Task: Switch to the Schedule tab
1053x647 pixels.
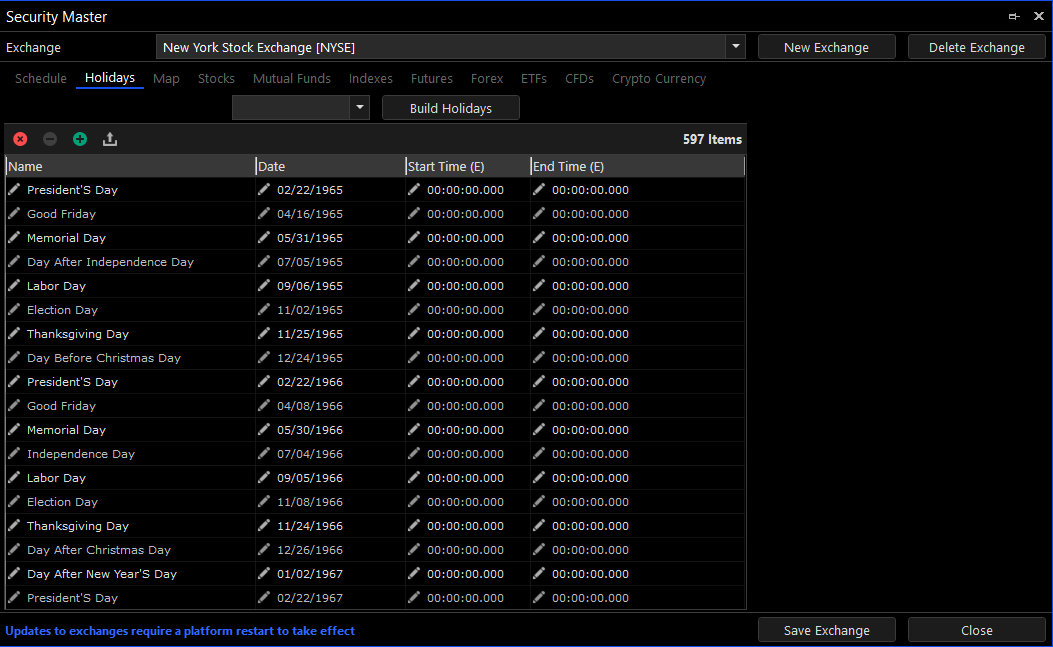Action: 41,79
